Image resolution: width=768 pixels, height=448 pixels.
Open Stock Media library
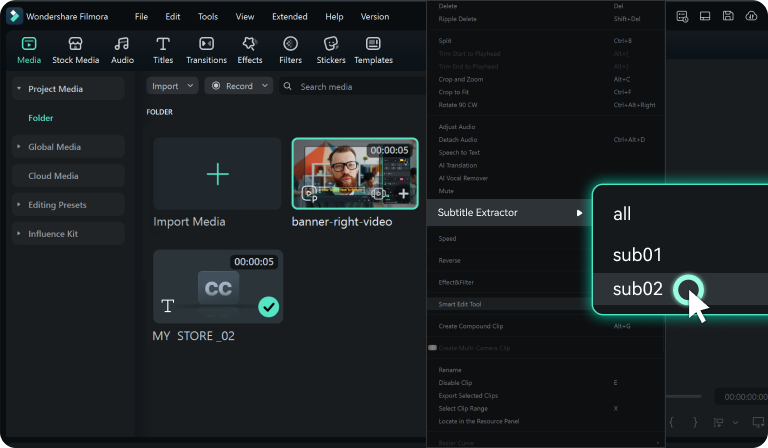point(75,50)
